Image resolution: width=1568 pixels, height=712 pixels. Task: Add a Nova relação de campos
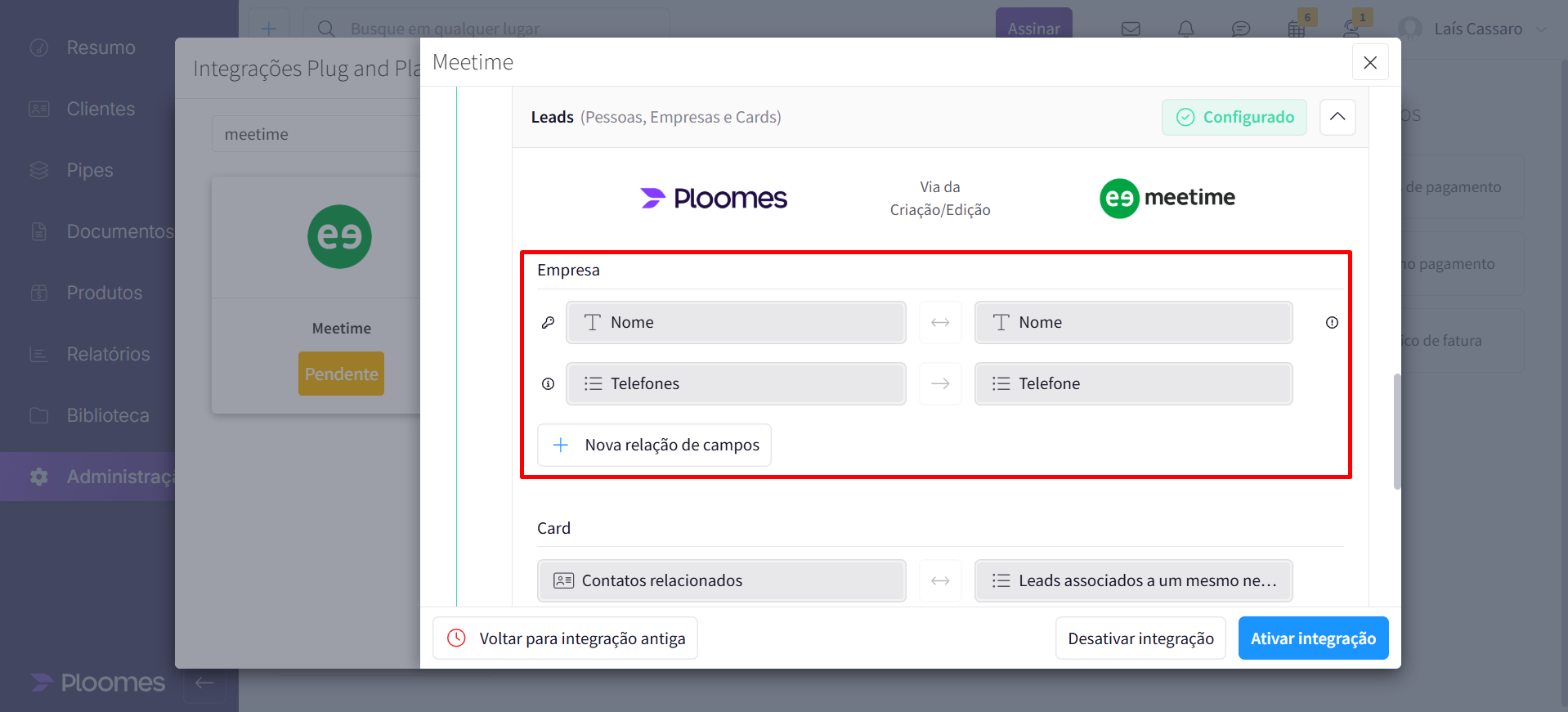(x=654, y=446)
